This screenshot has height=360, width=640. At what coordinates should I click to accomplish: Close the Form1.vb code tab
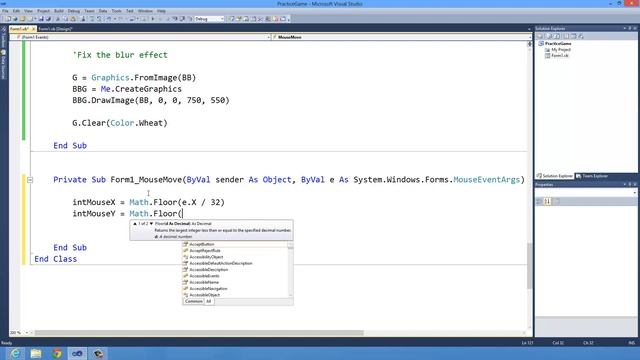[x=33, y=29]
